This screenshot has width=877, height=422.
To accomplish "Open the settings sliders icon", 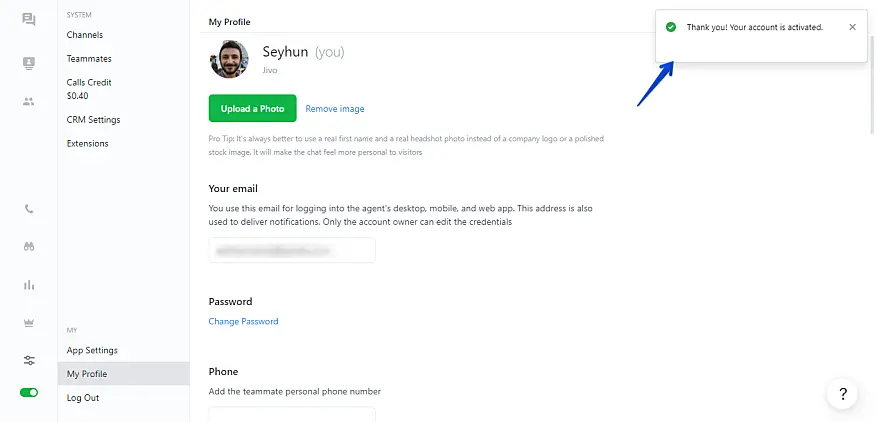I will pos(28,360).
